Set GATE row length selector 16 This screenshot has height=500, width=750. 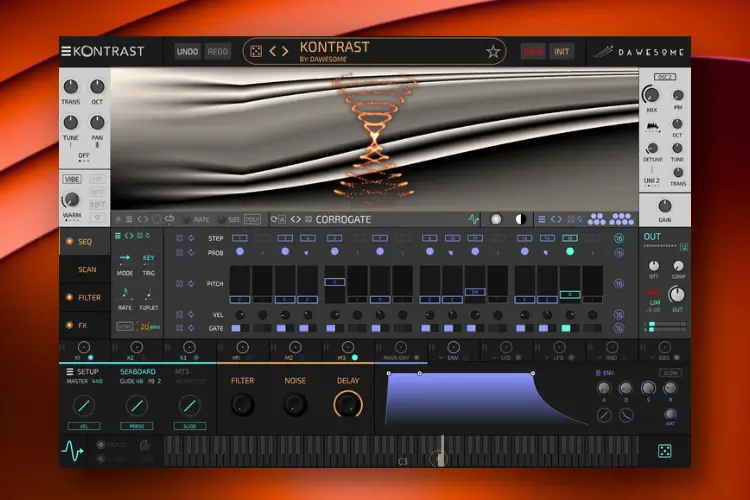618,328
